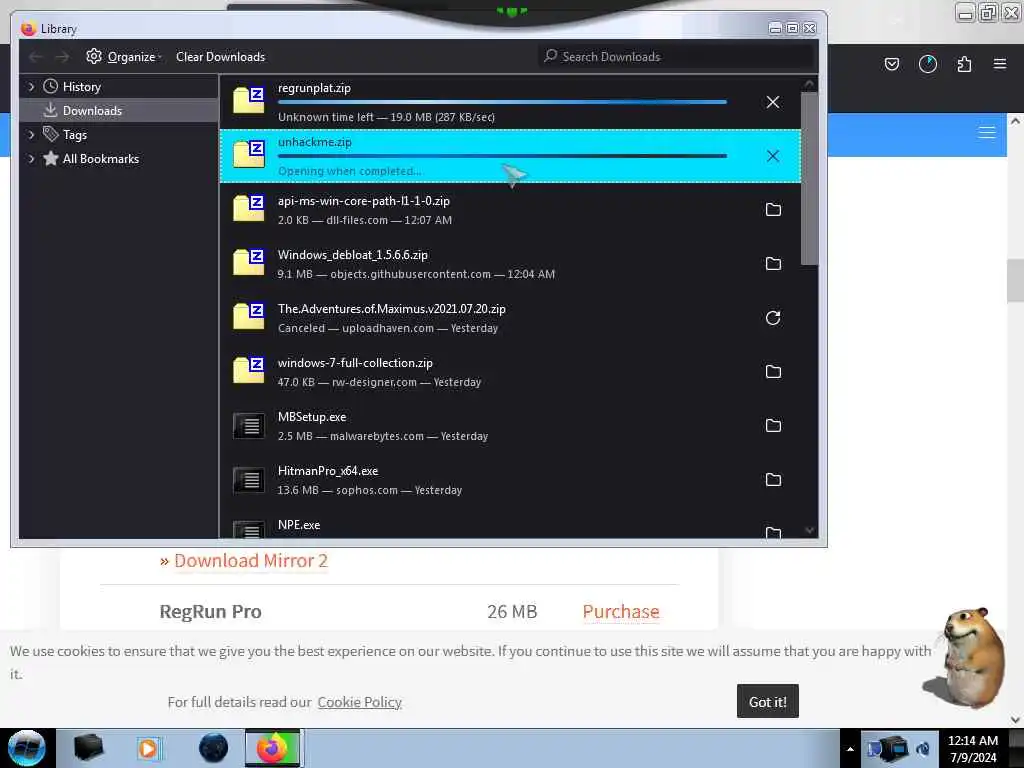Cancel the regrunplat.zip download
Screen dimensions: 1024x768
773,102
